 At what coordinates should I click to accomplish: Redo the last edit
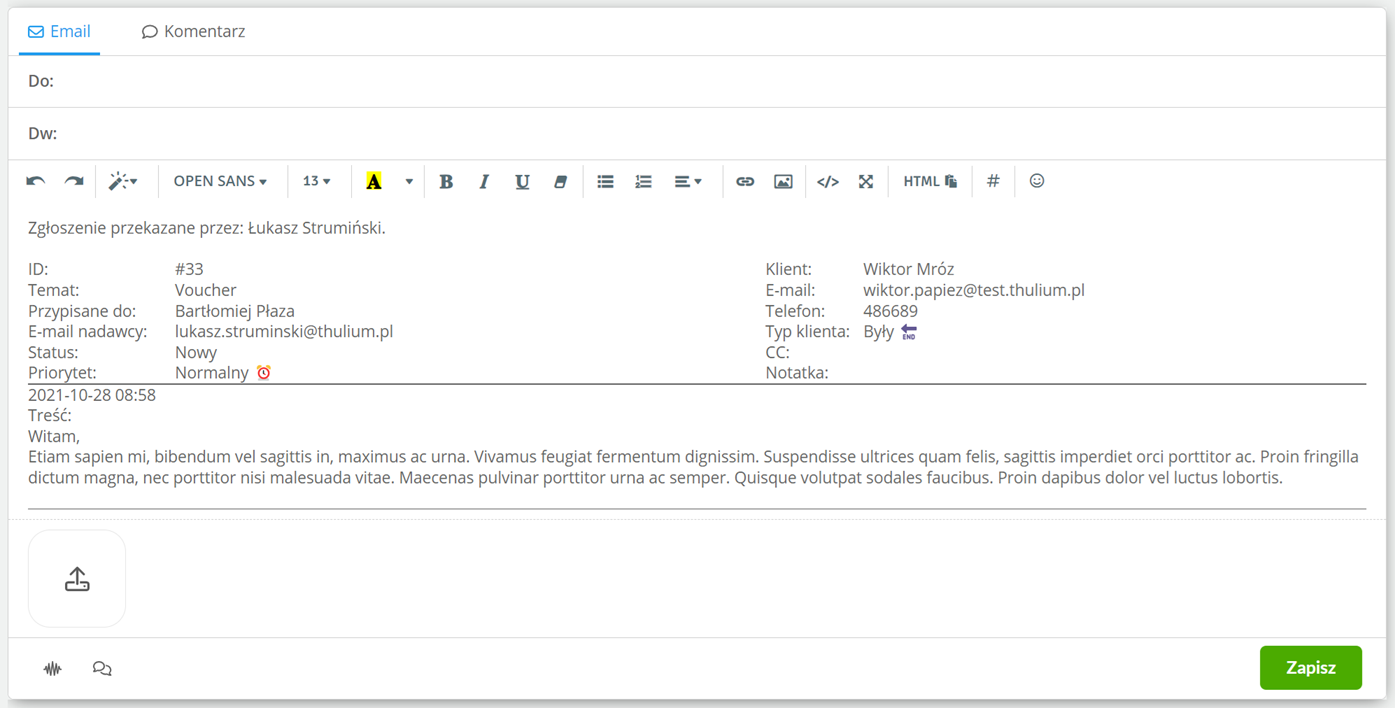pyautogui.click(x=74, y=181)
